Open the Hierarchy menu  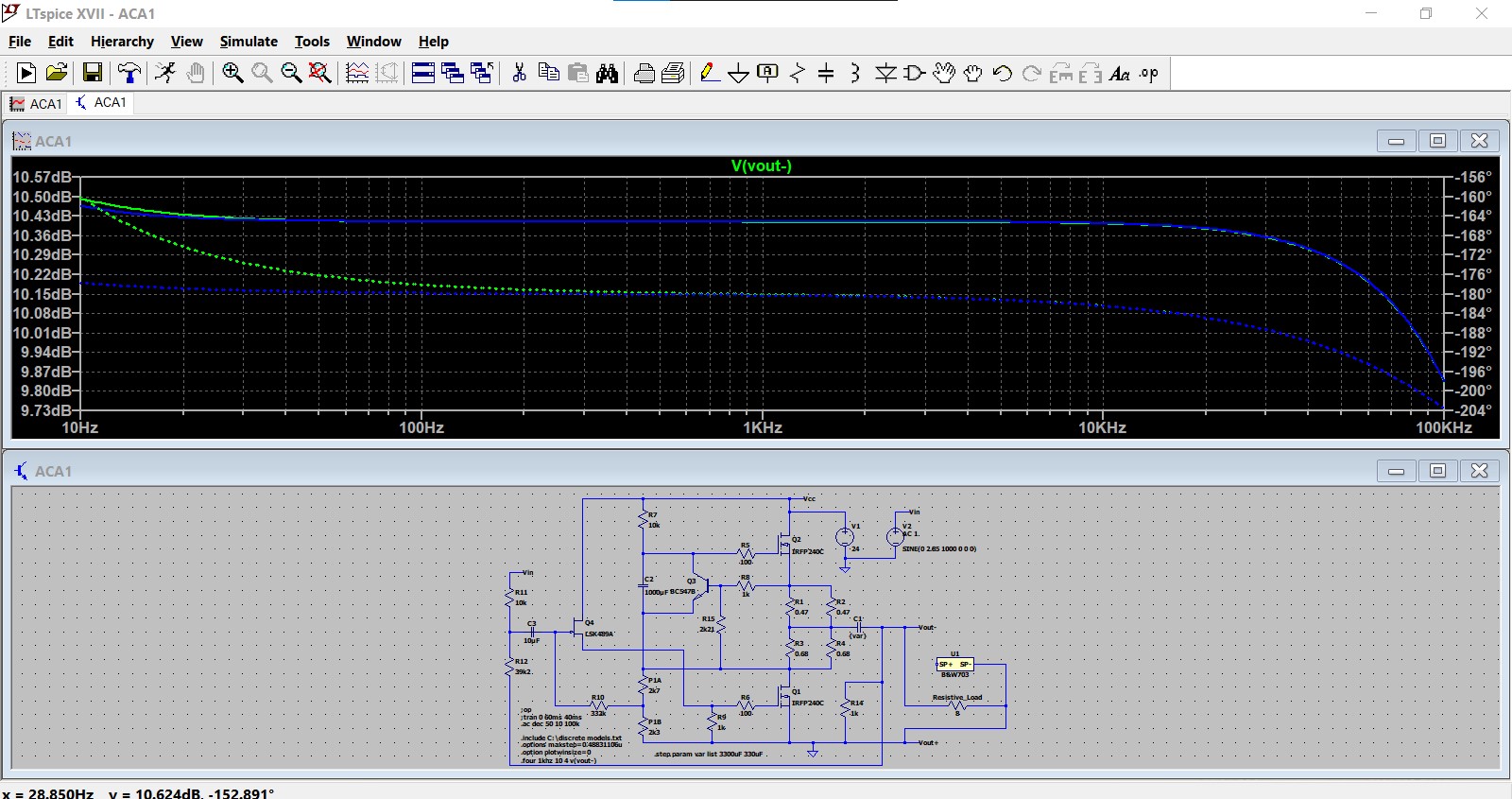coord(122,42)
